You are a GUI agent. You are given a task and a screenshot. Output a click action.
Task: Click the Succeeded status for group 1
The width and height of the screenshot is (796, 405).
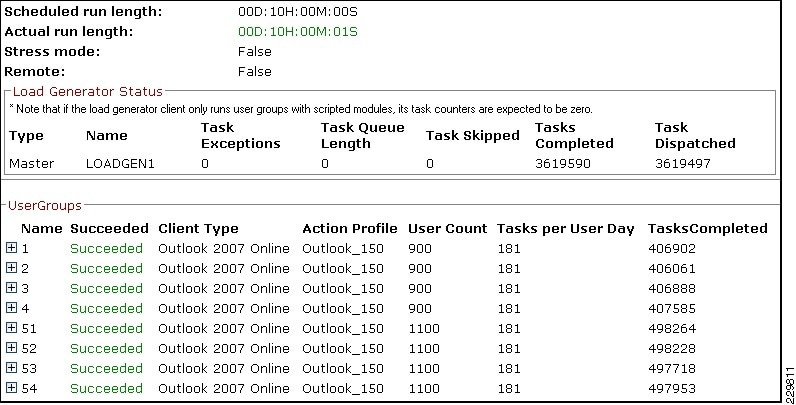106,248
